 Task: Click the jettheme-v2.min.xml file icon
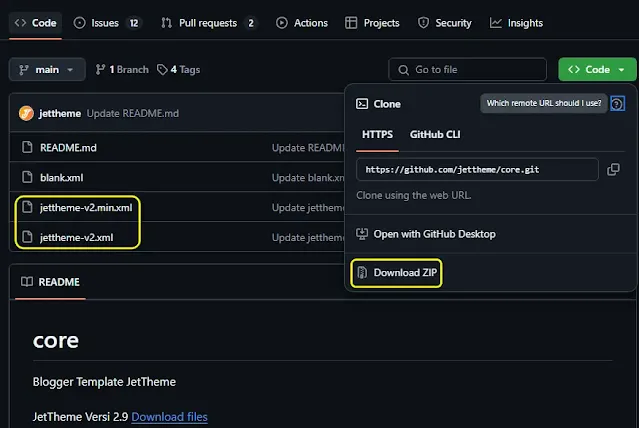coord(27,207)
